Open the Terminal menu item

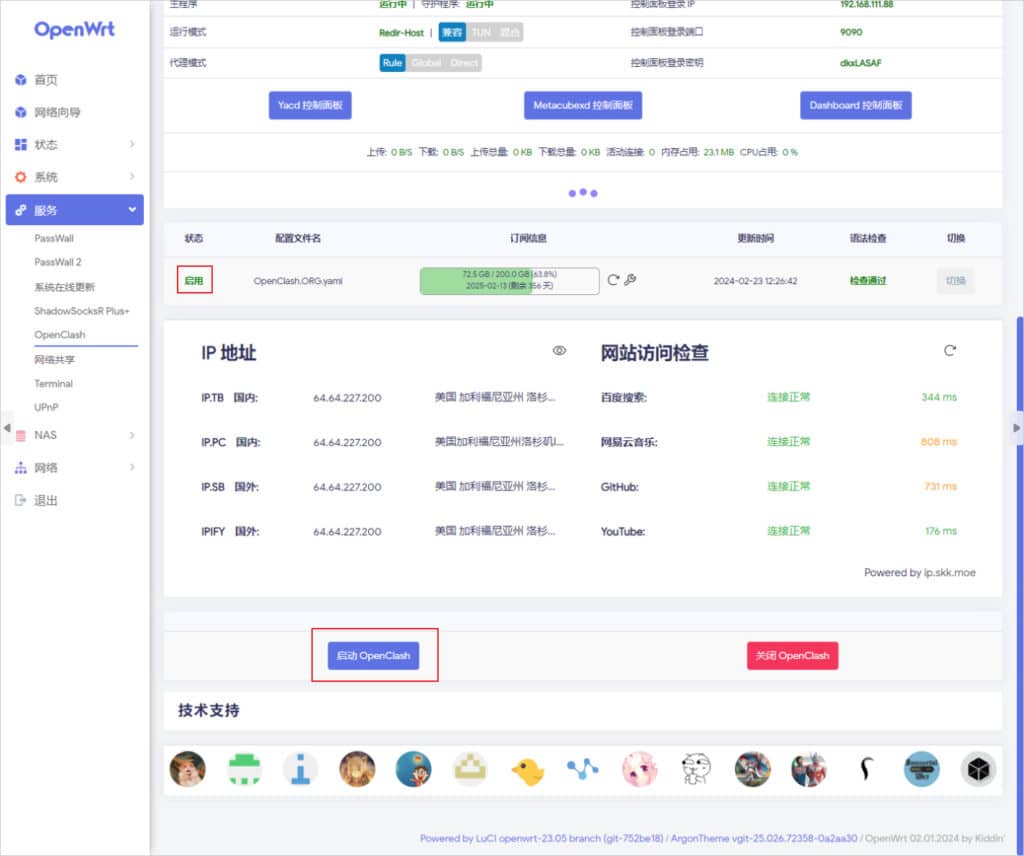click(53, 383)
